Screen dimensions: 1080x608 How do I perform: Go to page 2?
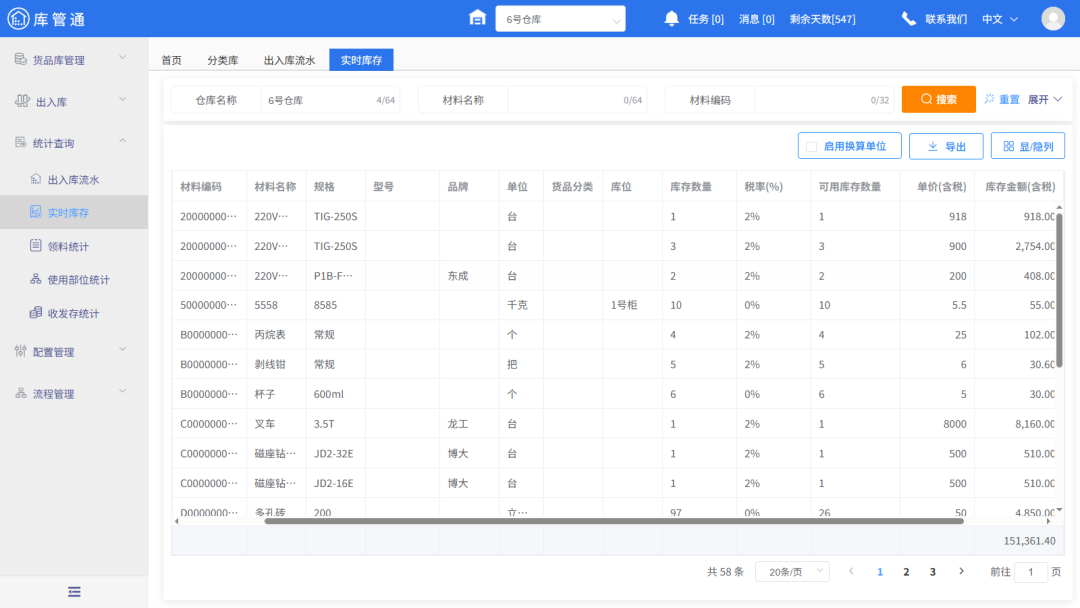(x=906, y=572)
